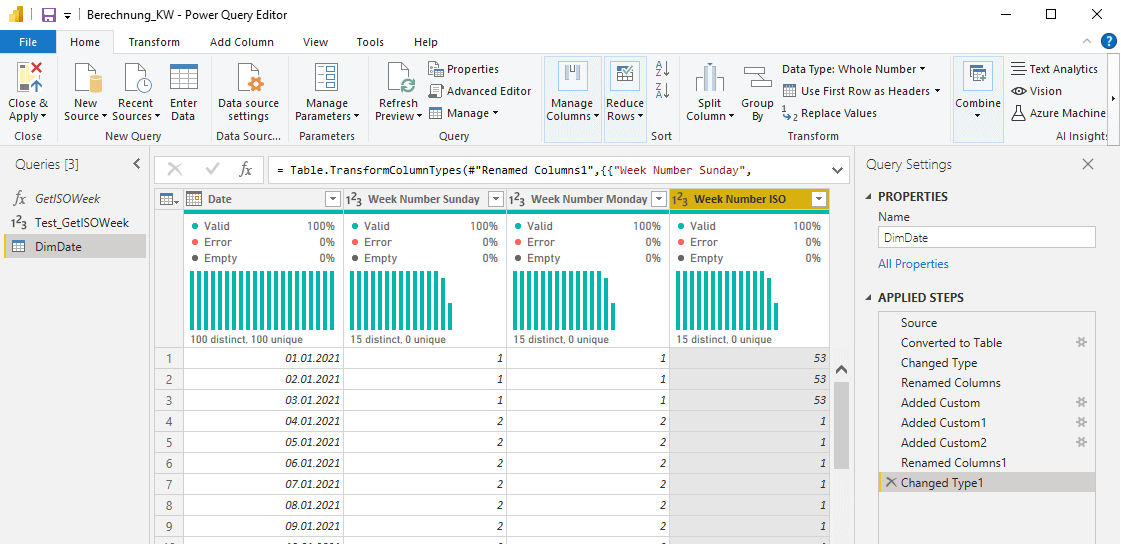Viewport: 1121px width, 544px height.
Task: Click the Group By icon
Action: (757, 78)
